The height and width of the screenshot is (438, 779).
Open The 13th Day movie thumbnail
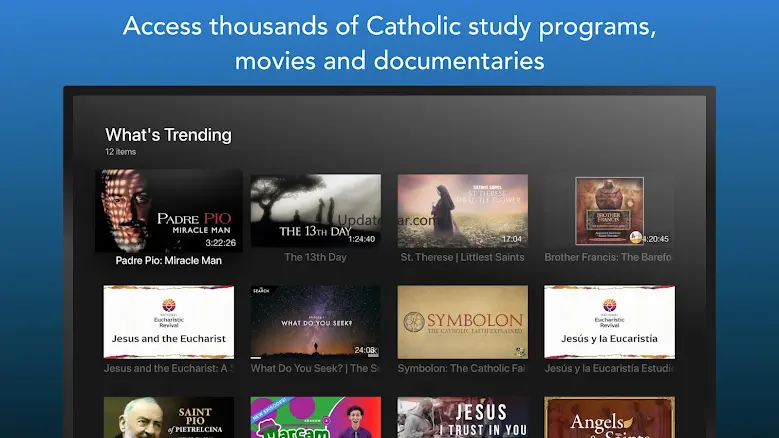point(316,211)
